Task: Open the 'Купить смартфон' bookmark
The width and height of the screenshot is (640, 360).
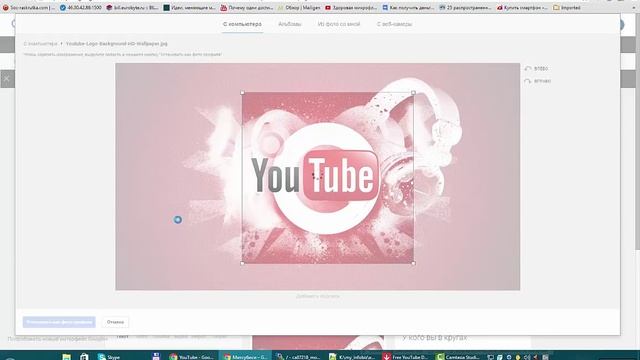Action: 522,7
